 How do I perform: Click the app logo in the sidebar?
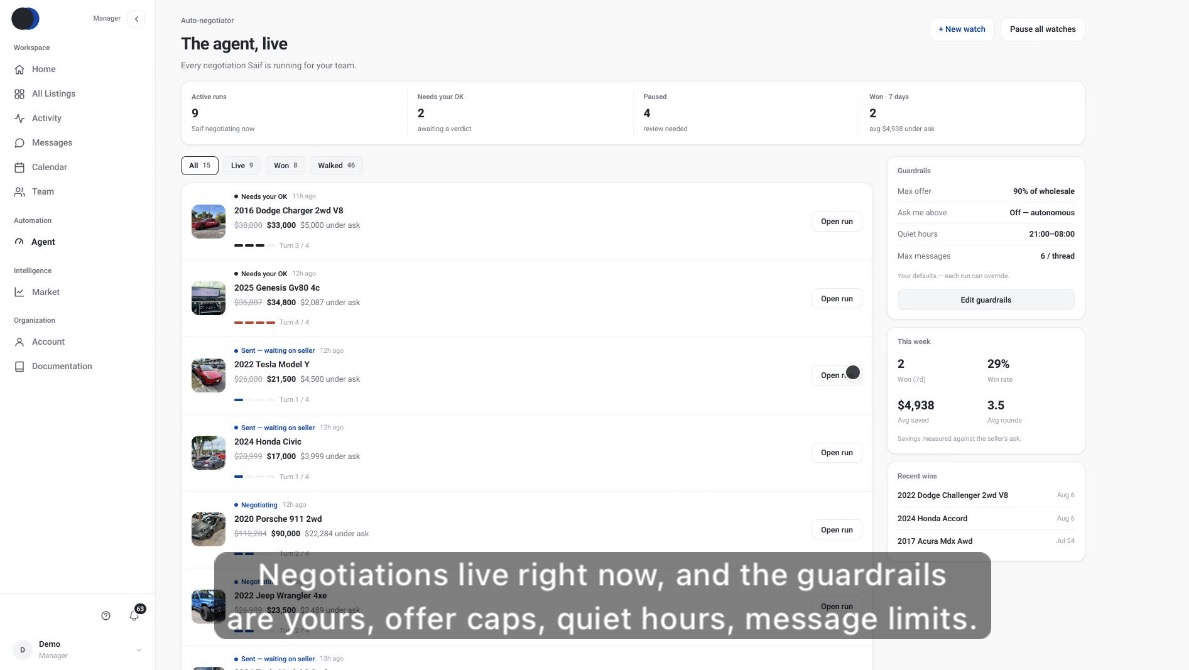[25, 18]
